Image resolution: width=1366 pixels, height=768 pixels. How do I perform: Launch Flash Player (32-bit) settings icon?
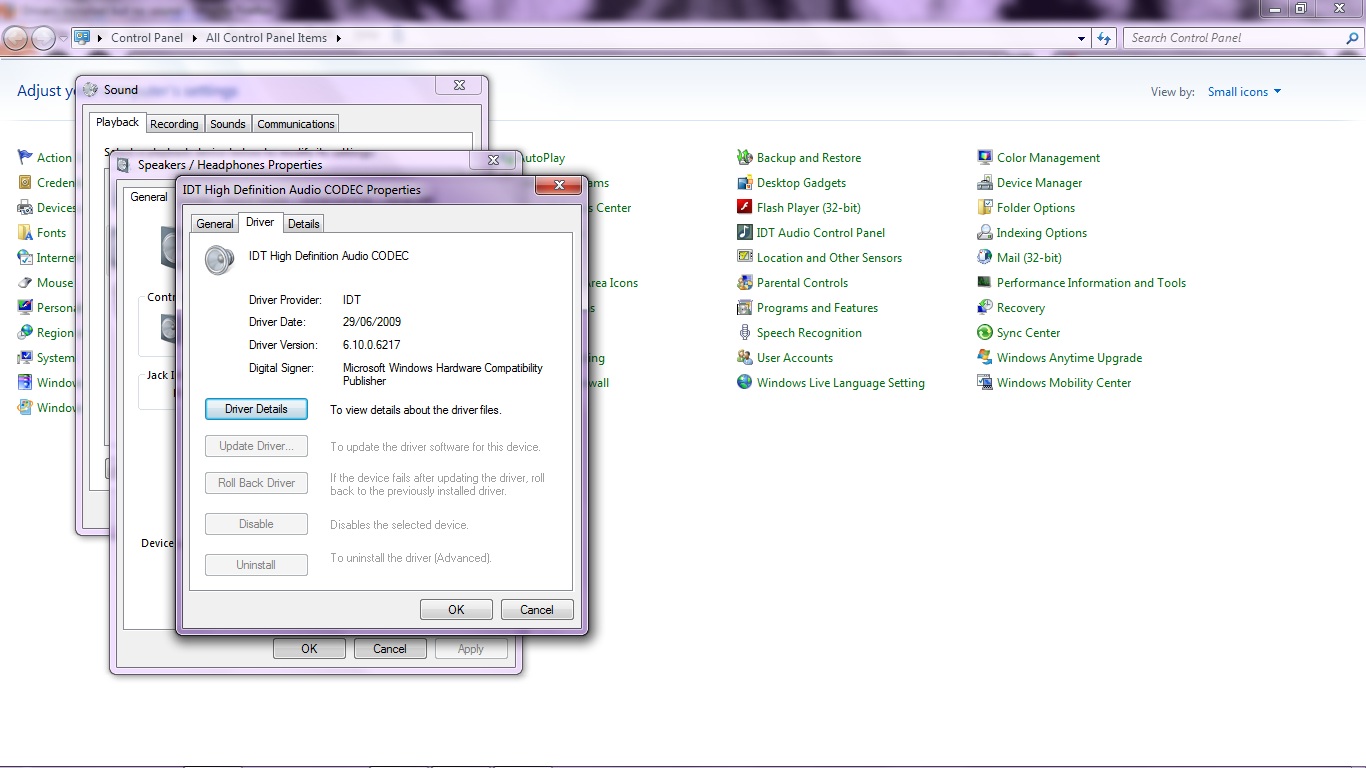(744, 208)
